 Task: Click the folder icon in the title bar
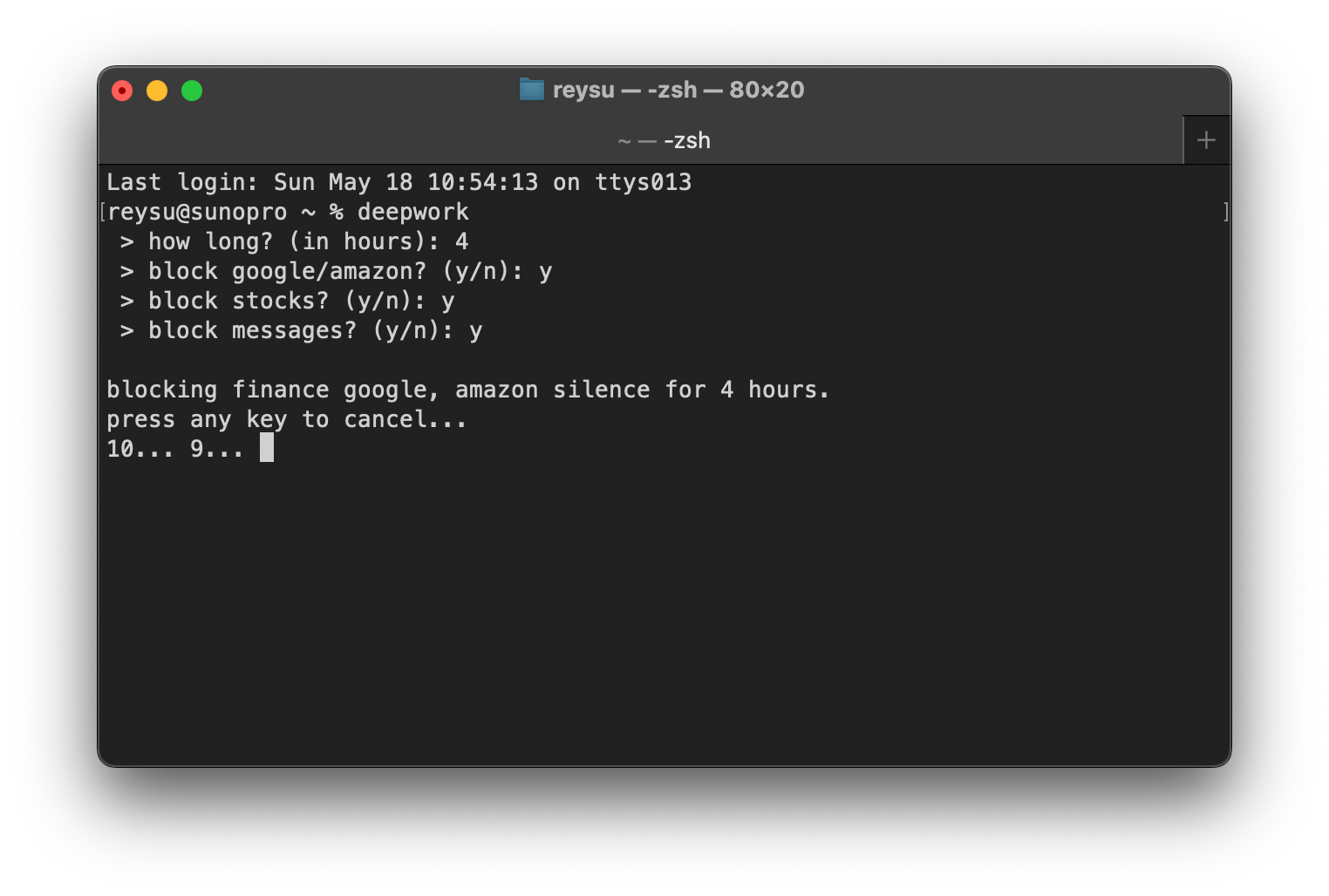tap(531, 89)
